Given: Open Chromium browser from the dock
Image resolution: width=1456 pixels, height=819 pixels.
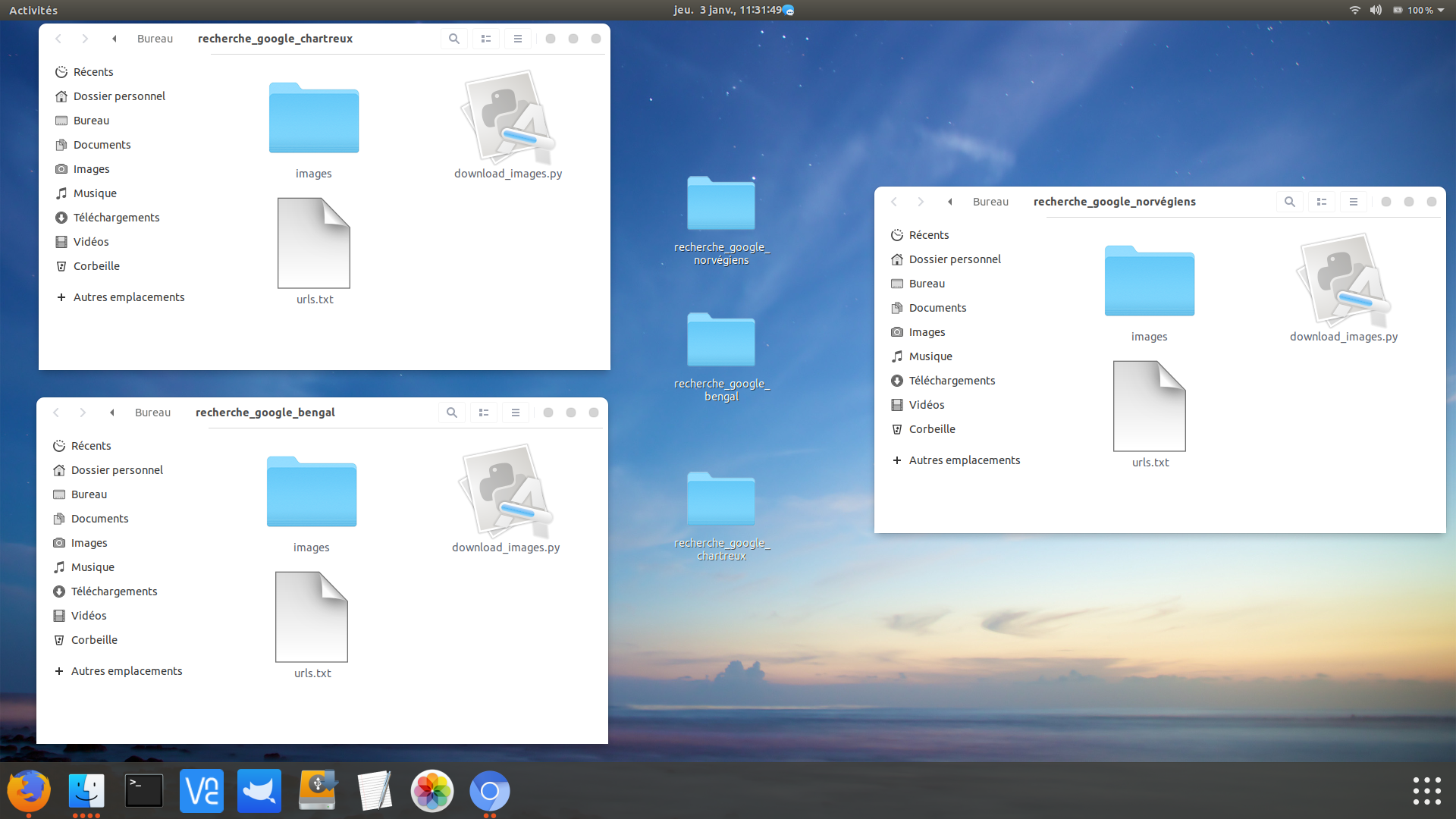Looking at the screenshot, I should (489, 790).
